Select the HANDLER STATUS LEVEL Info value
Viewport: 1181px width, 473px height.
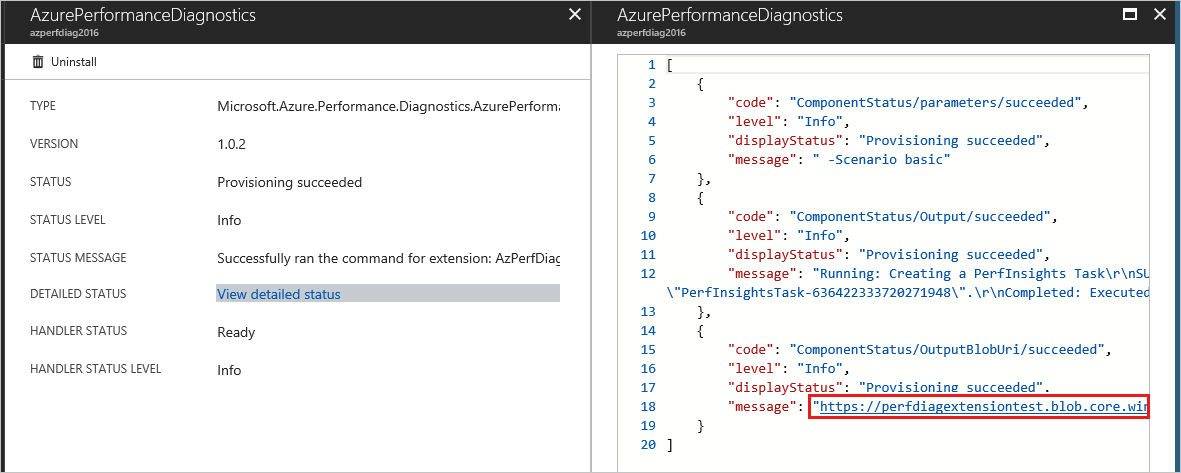click(x=229, y=371)
